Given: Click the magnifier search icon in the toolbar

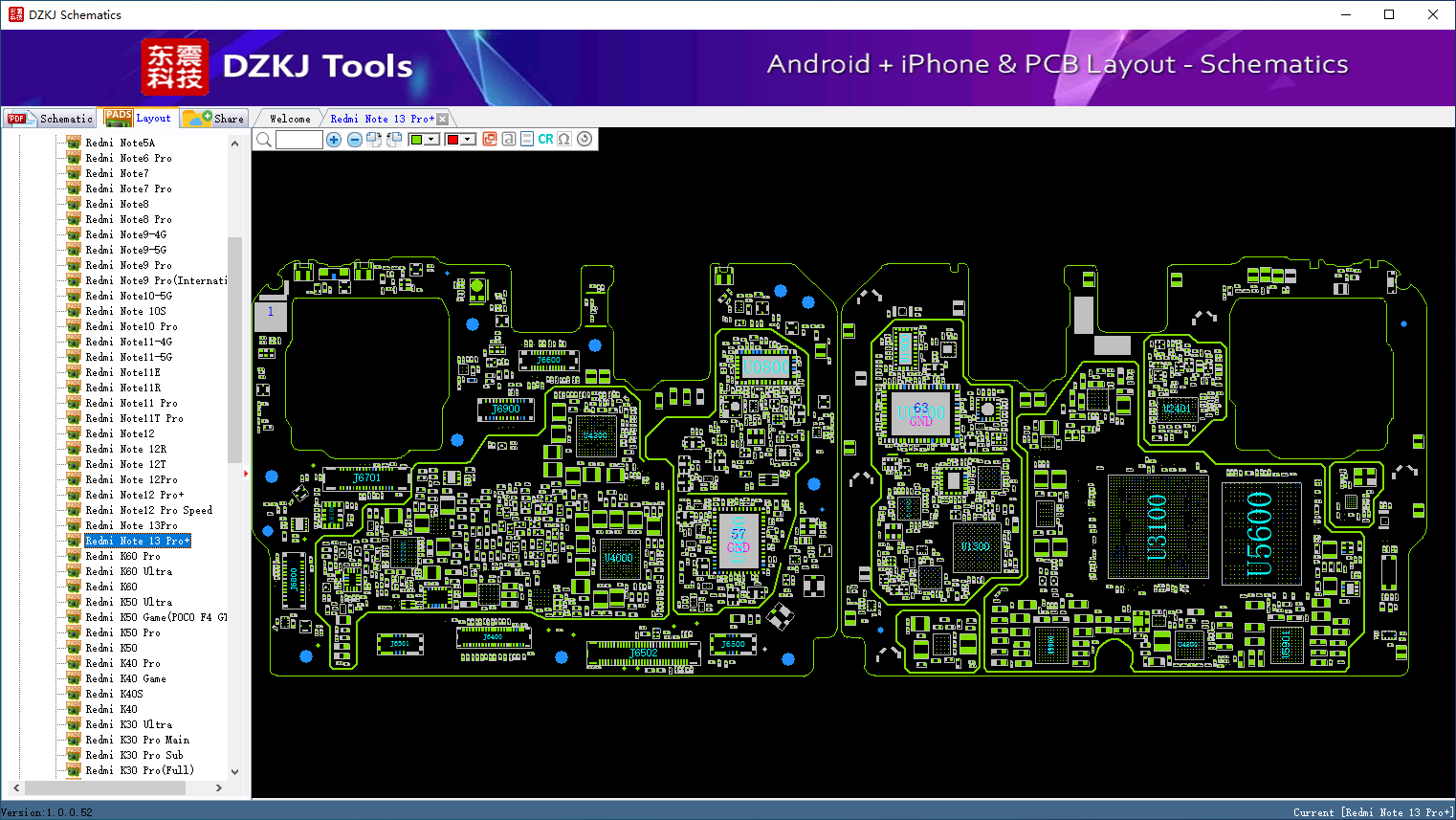Looking at the screenshot, I should 264,140.
